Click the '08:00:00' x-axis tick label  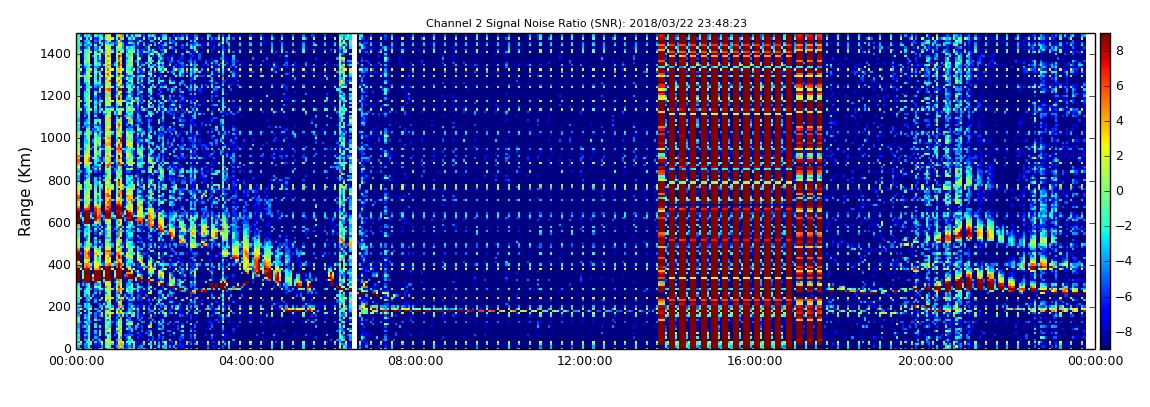(415, 361)
